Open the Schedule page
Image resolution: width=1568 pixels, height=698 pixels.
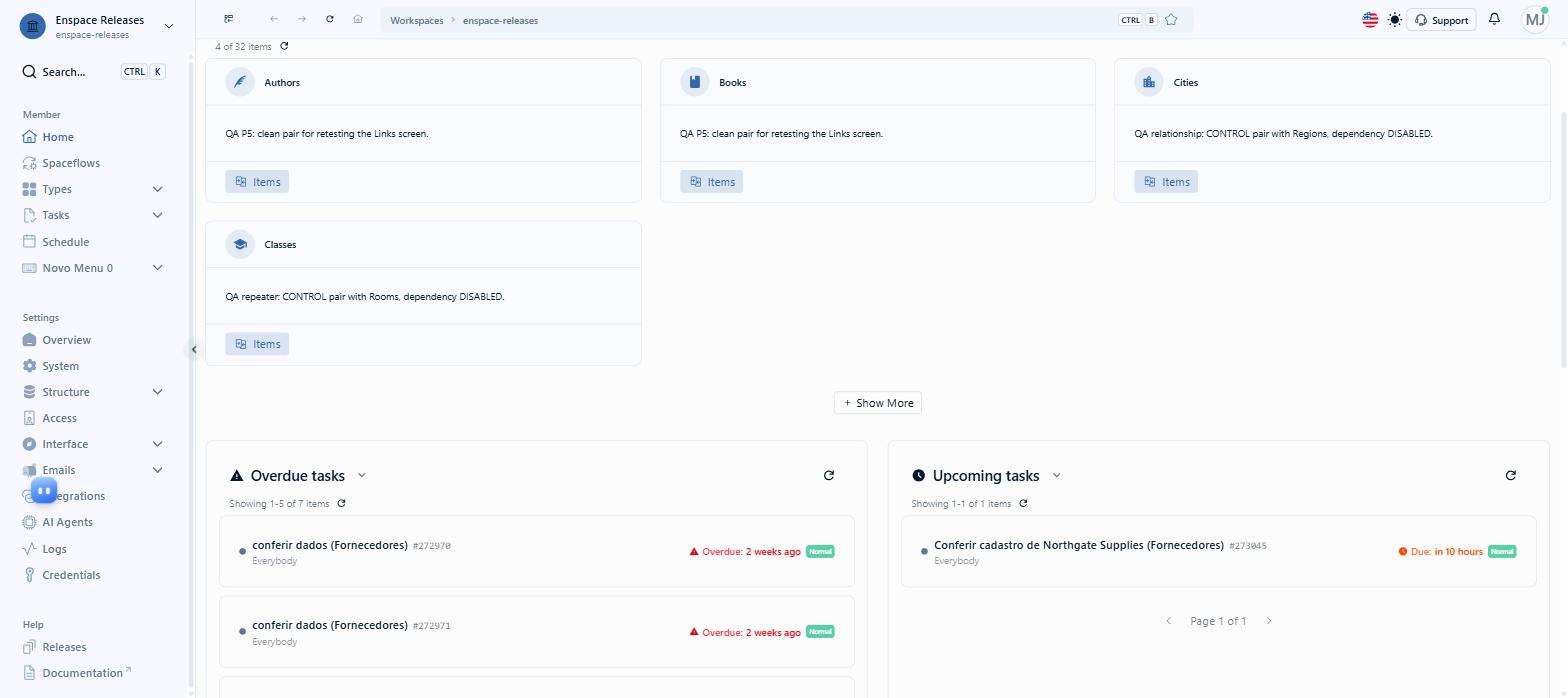click(x=65, y=242)
